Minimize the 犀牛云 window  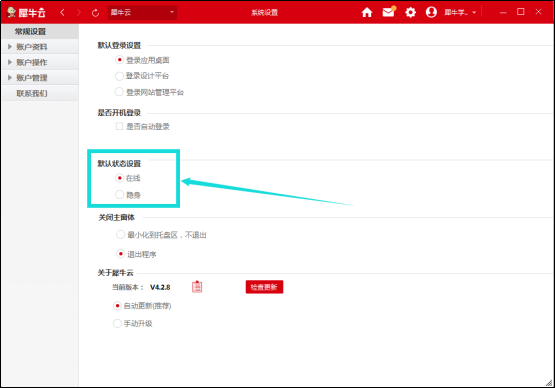[503, 12]
